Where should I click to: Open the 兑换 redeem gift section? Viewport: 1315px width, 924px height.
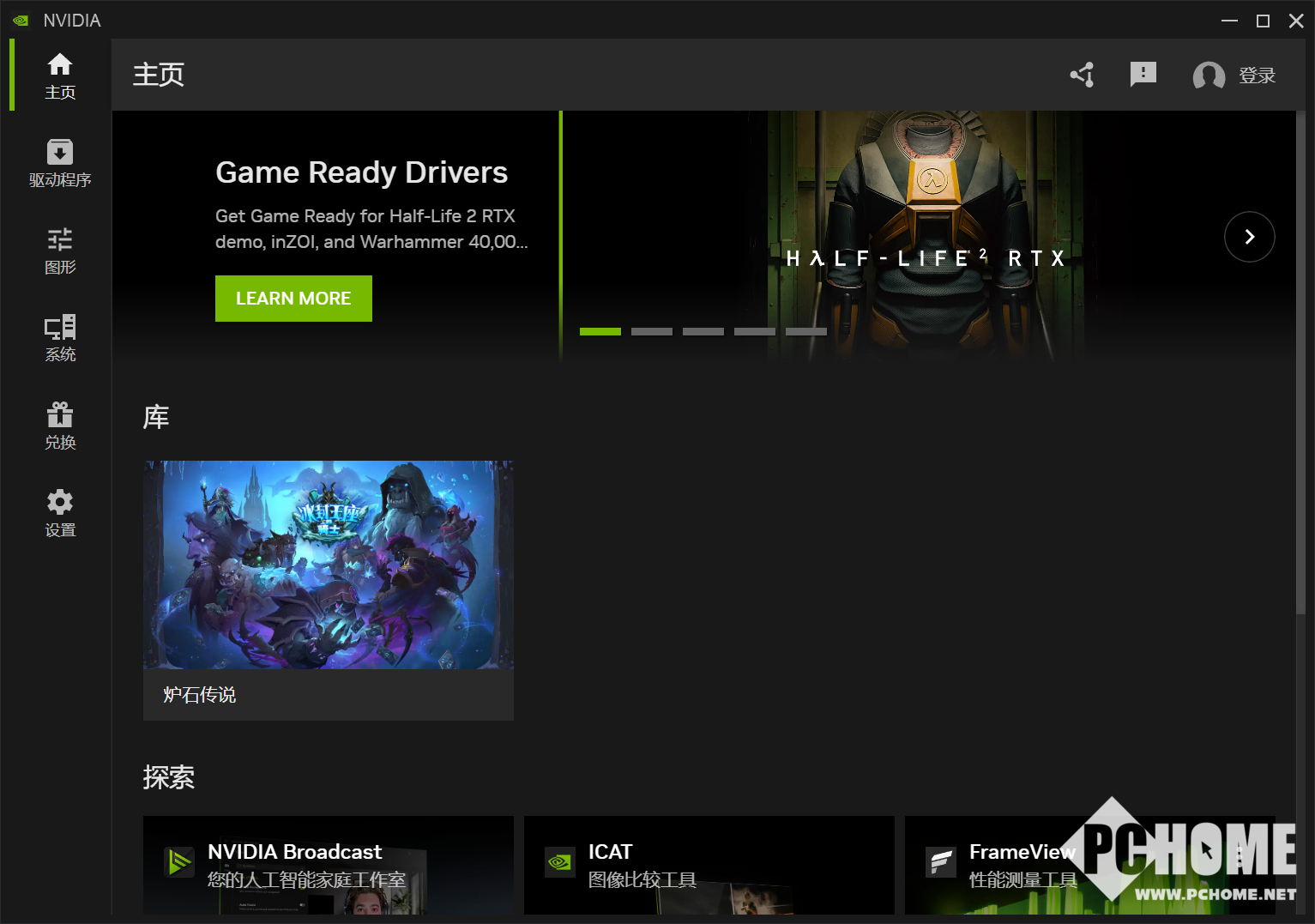pos(60,426)
